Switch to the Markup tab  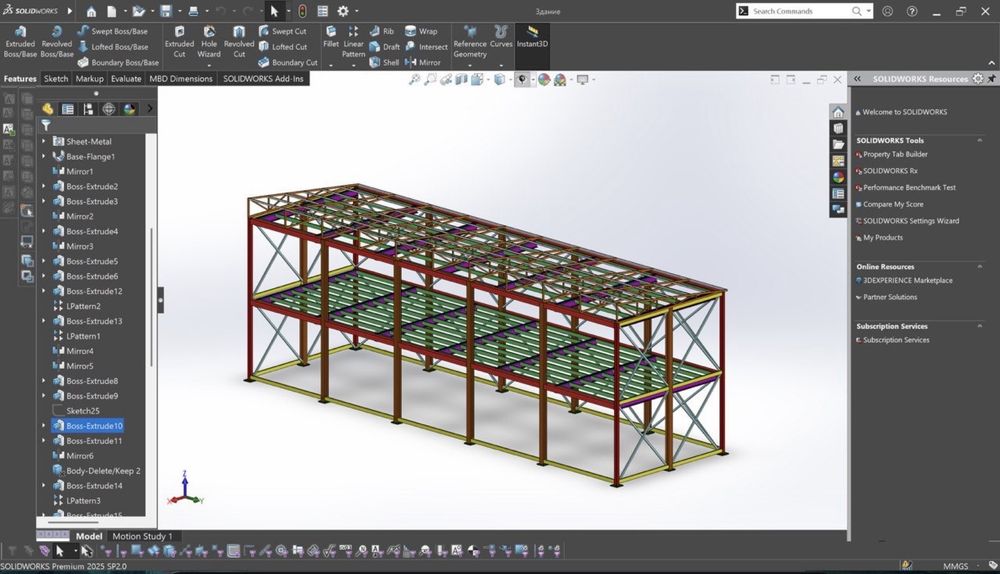89,78
